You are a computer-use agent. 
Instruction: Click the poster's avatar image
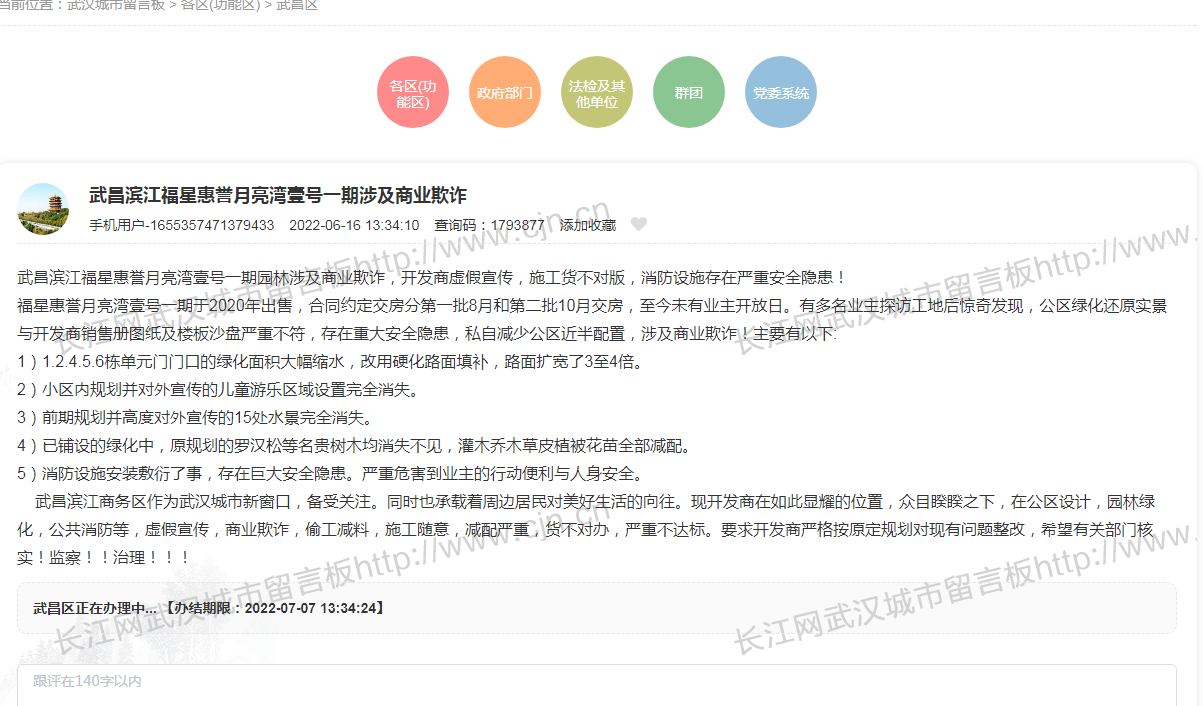43,209
